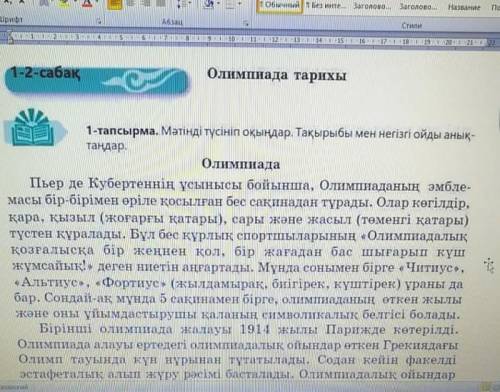500x392 pixels.
Task: Open the borders dropdown arrow
Action: click(240, 4)
